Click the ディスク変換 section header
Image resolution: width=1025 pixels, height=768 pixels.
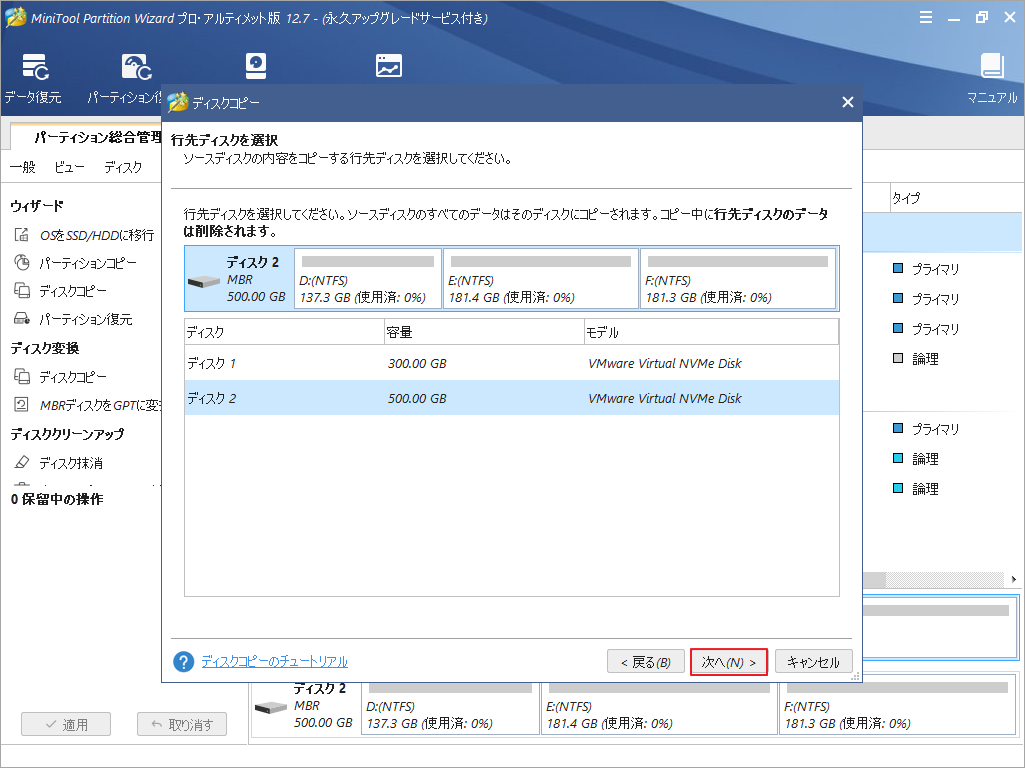[x=44, y=348]
